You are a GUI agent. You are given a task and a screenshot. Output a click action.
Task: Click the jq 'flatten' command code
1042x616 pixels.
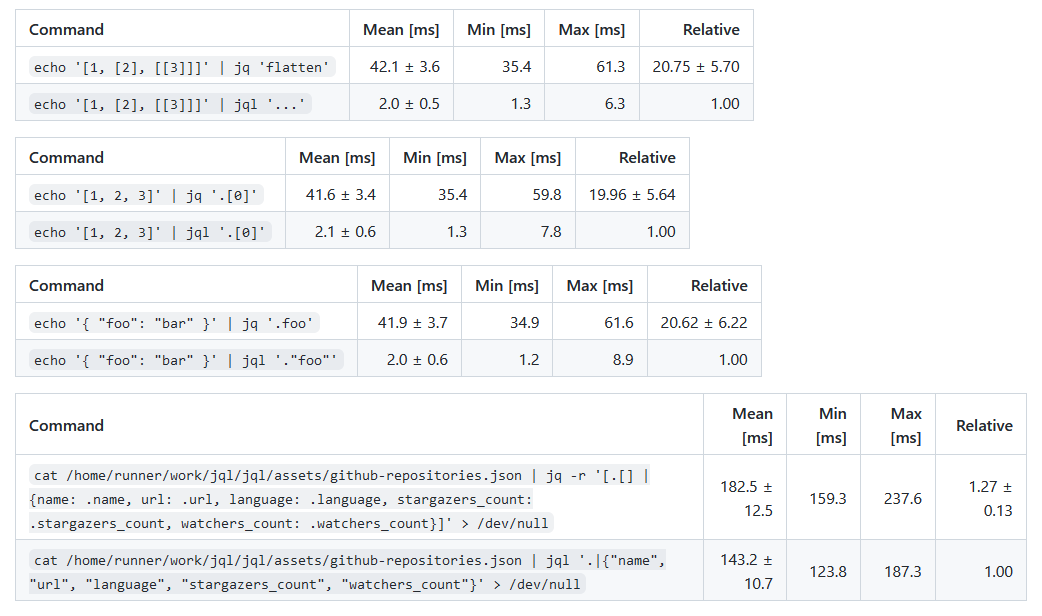coord(181,67)
